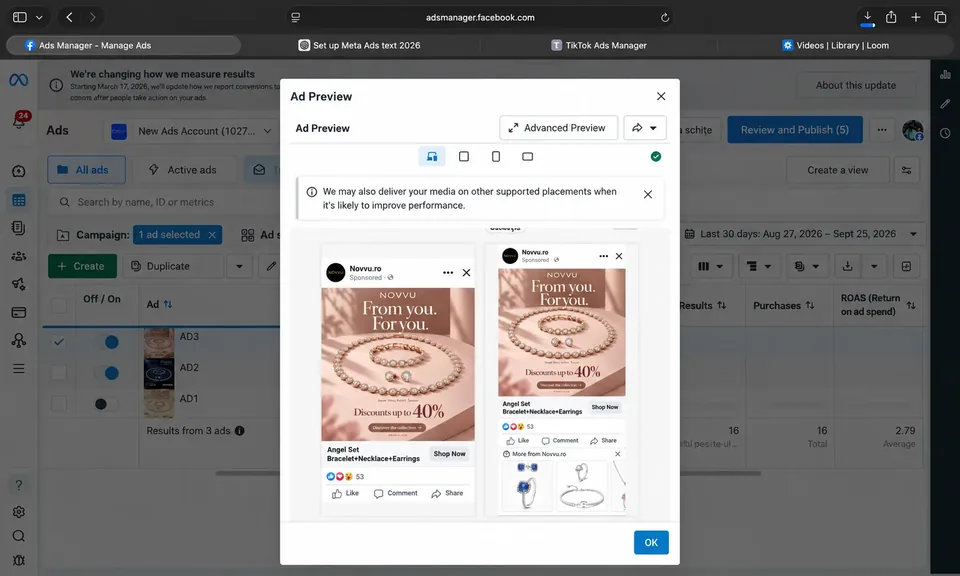
Task: Turn on the AD1 ad toggle
Action: [x=106, y=404]
